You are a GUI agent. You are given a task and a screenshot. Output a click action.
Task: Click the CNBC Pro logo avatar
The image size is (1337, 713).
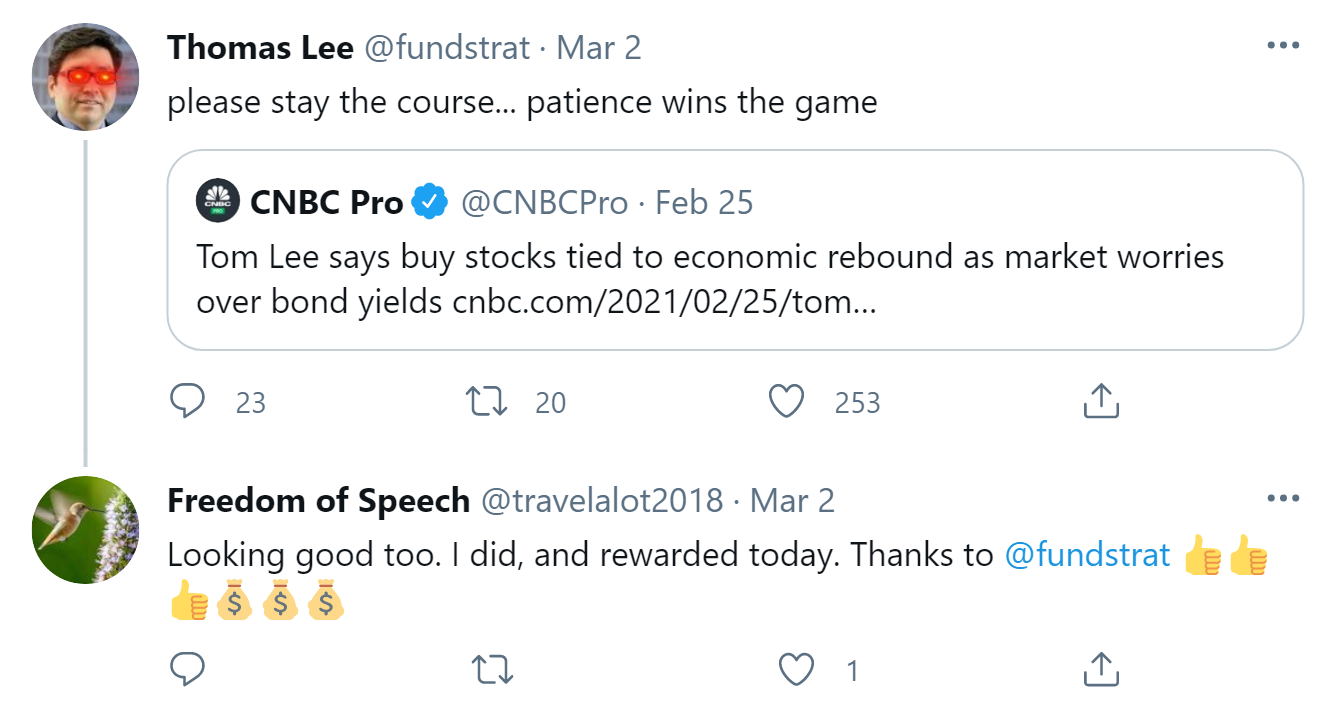tap(218, 202)
